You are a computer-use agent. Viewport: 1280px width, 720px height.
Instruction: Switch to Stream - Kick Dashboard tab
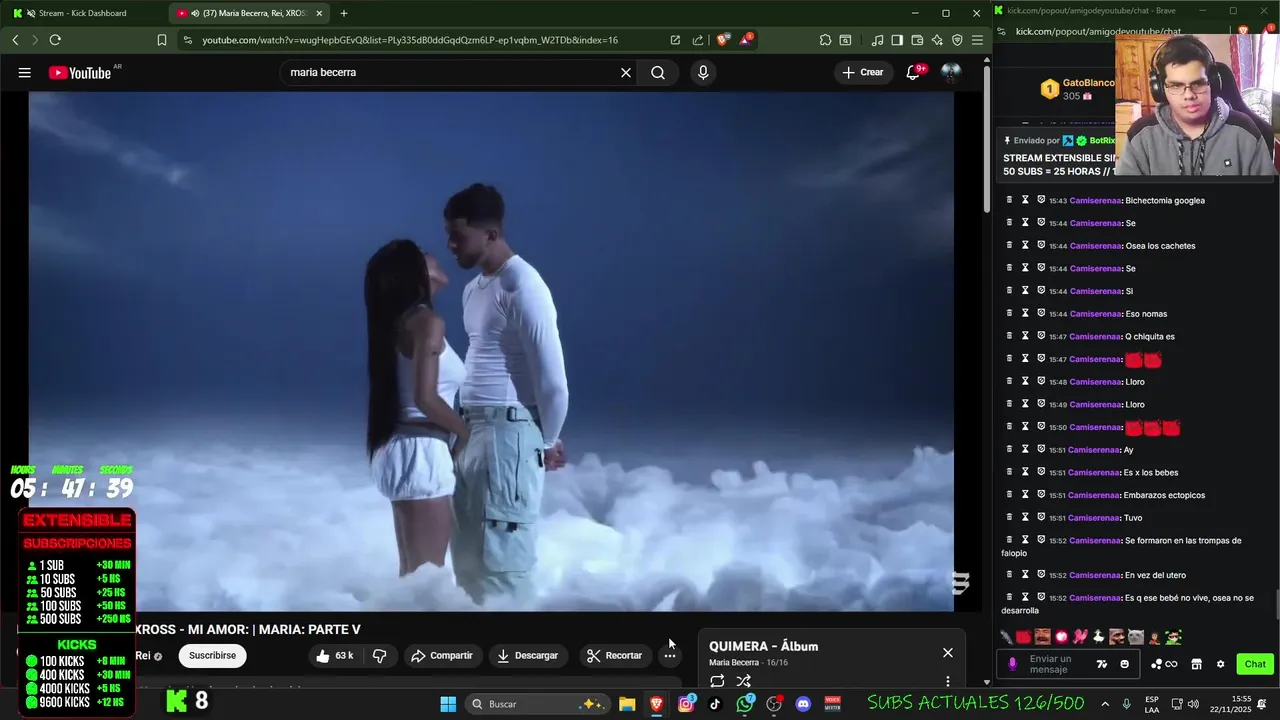pos(85,13)
